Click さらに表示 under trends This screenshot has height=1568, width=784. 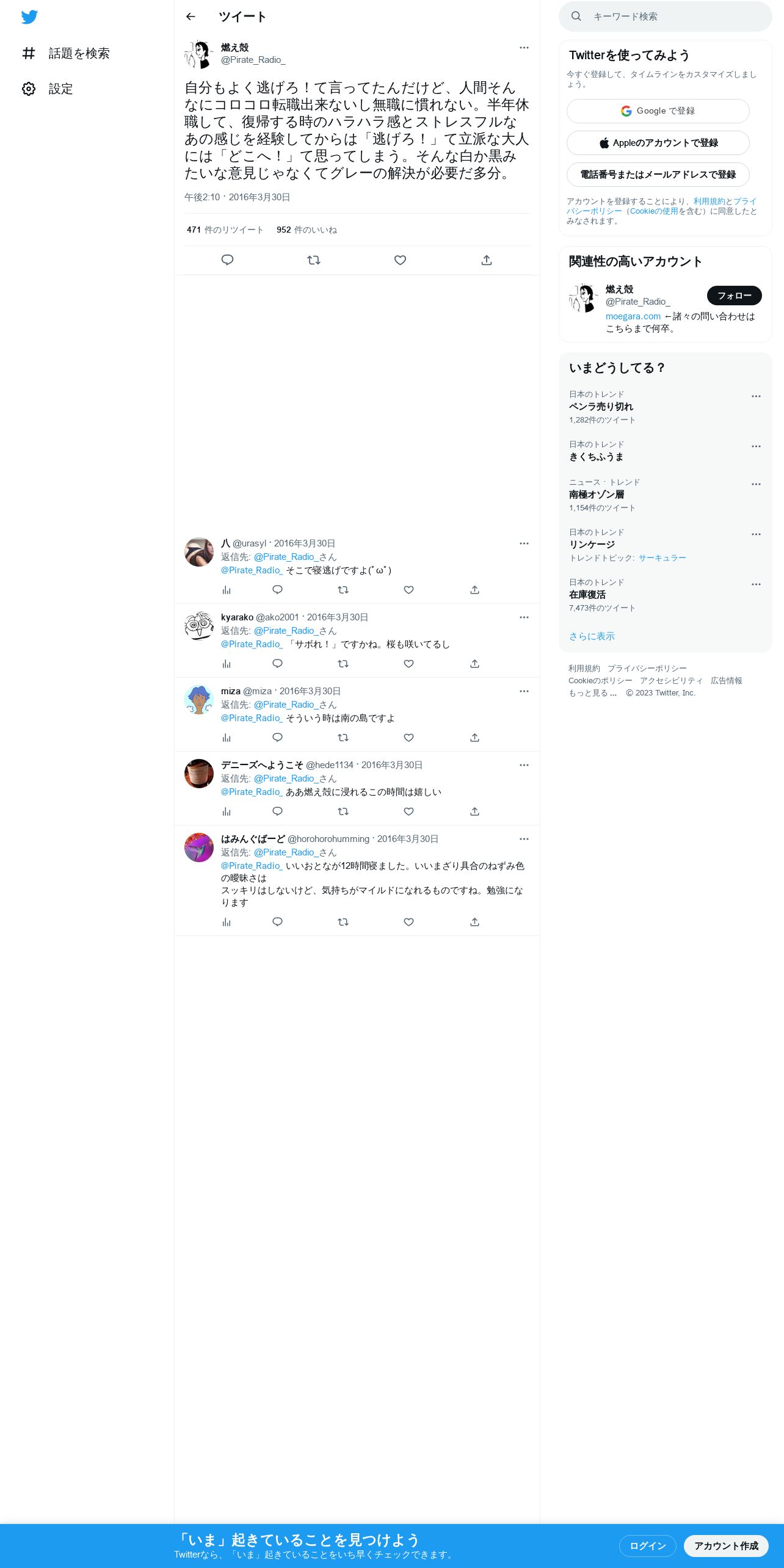[x=592, y=636]
